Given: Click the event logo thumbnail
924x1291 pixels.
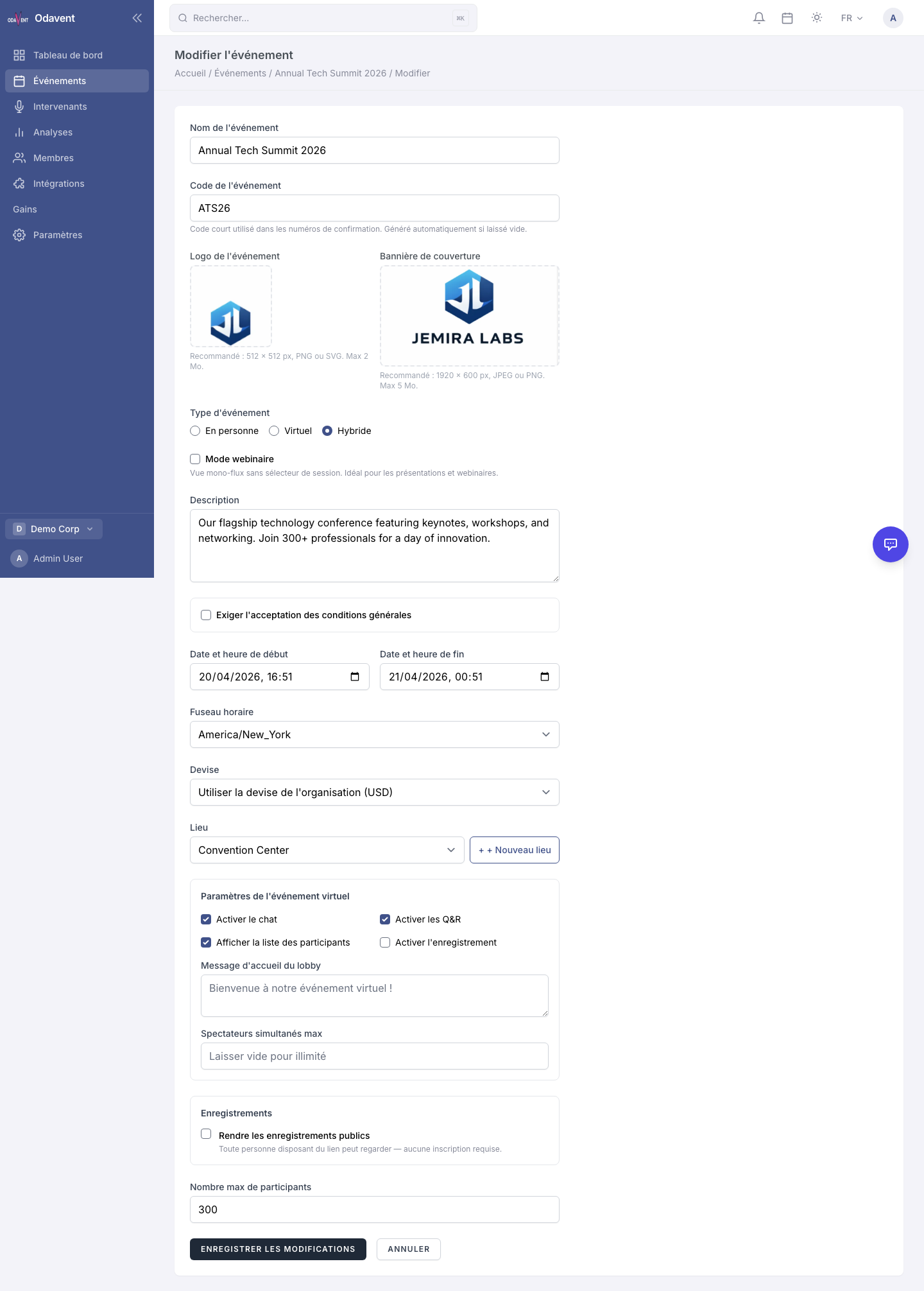Looking at the screenshot, I should coord(231,307).
